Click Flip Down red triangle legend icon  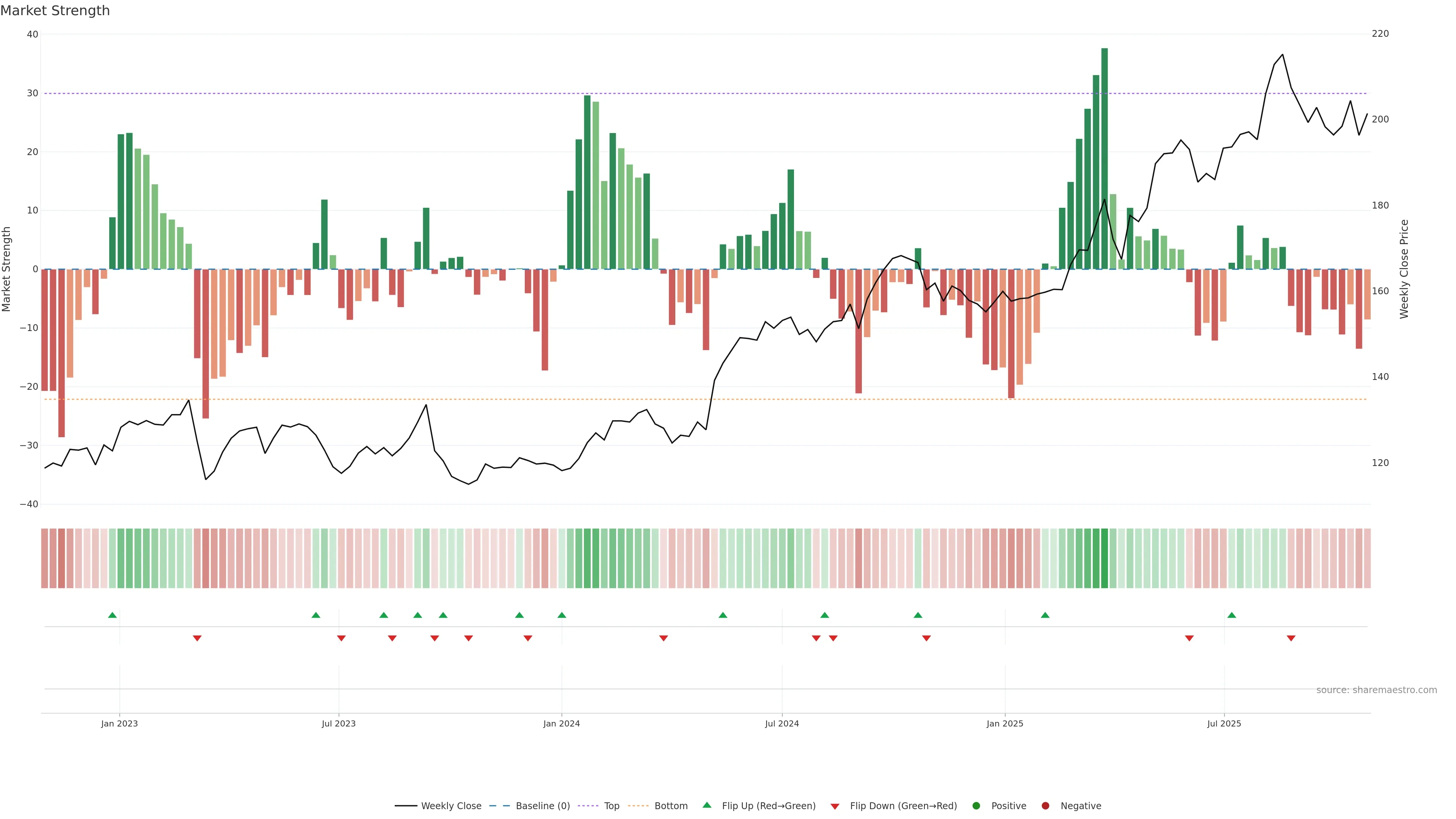click(x=835, y=806)
